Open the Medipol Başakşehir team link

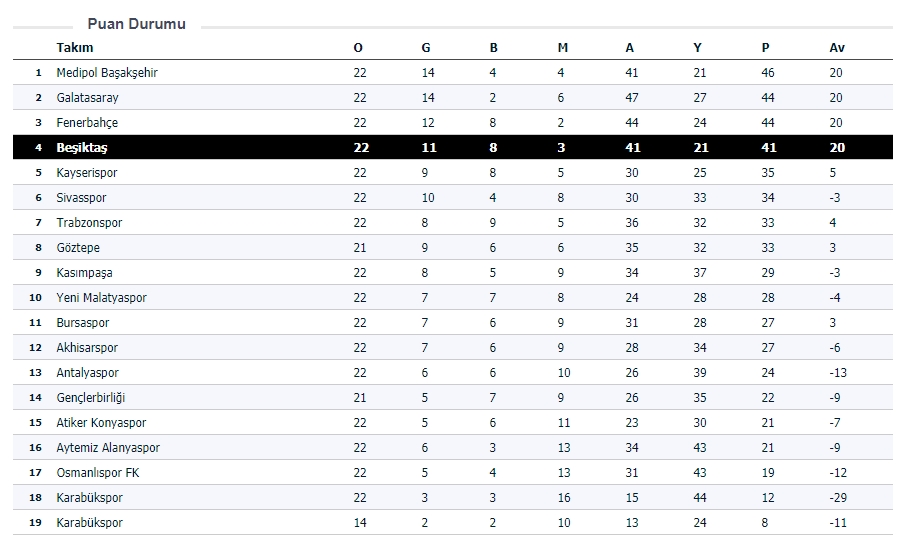click(107, 73)
